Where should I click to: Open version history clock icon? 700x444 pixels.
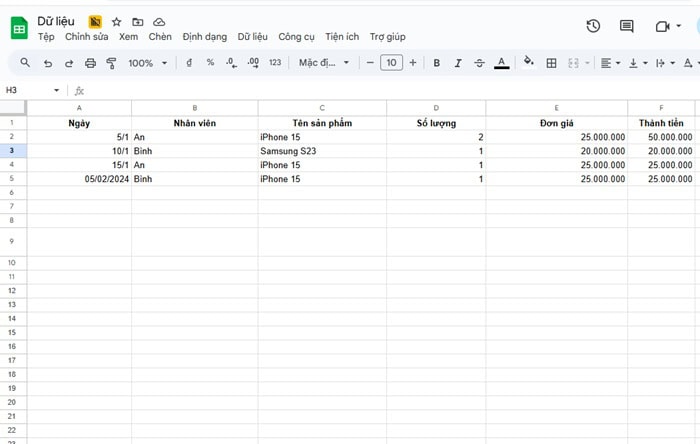click(x=593, y=27)
